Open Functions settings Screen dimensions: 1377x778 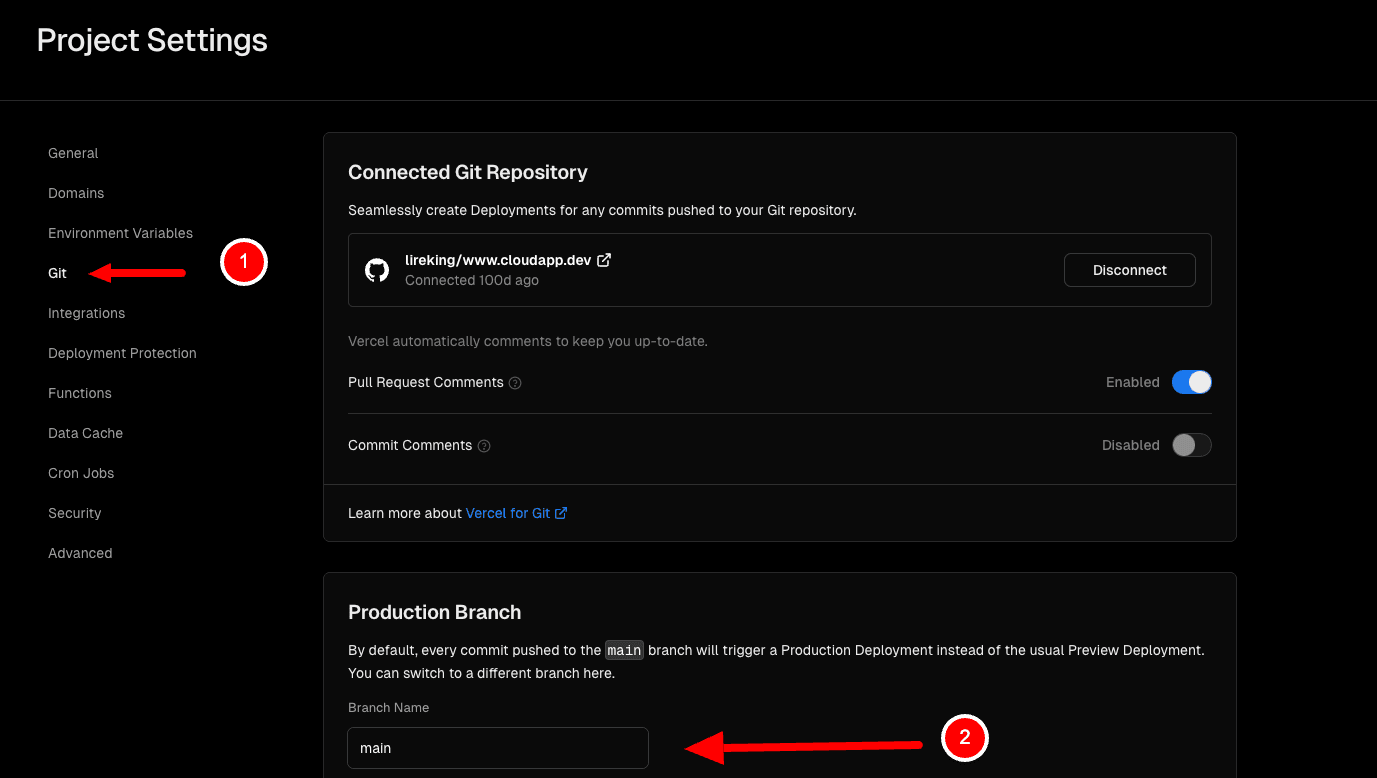[80, 393]
